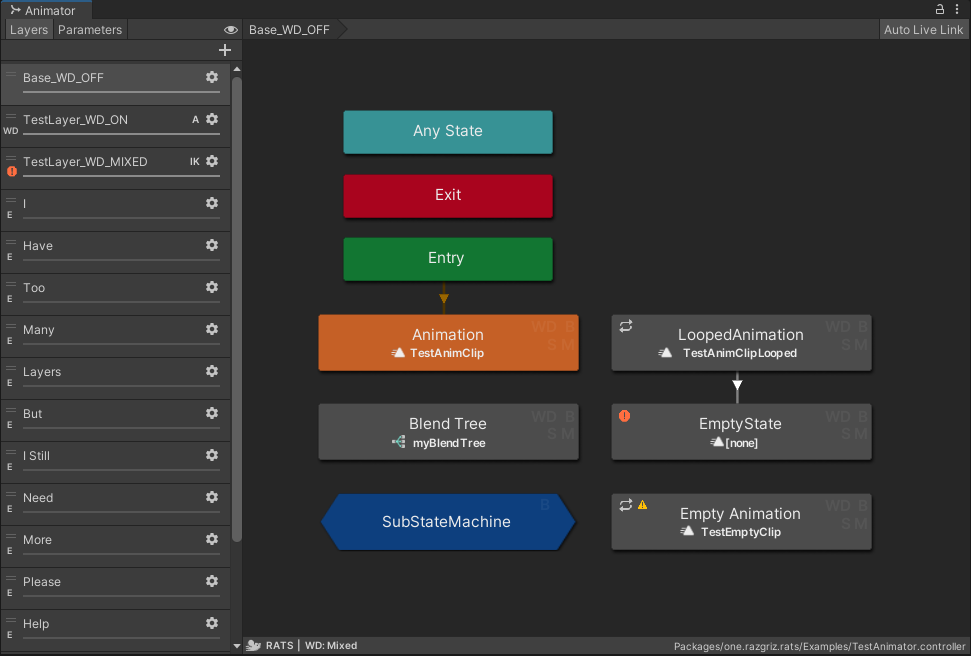Screen dimensions: 971x656
Task: Enable Auto Live Link
Action: (x=923, y=29)
